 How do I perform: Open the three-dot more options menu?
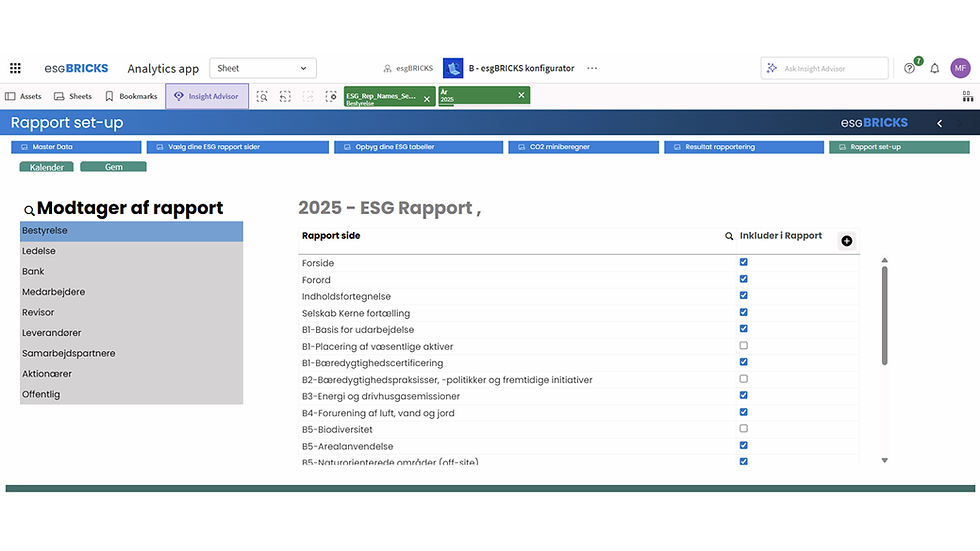[x=592, y=68]
